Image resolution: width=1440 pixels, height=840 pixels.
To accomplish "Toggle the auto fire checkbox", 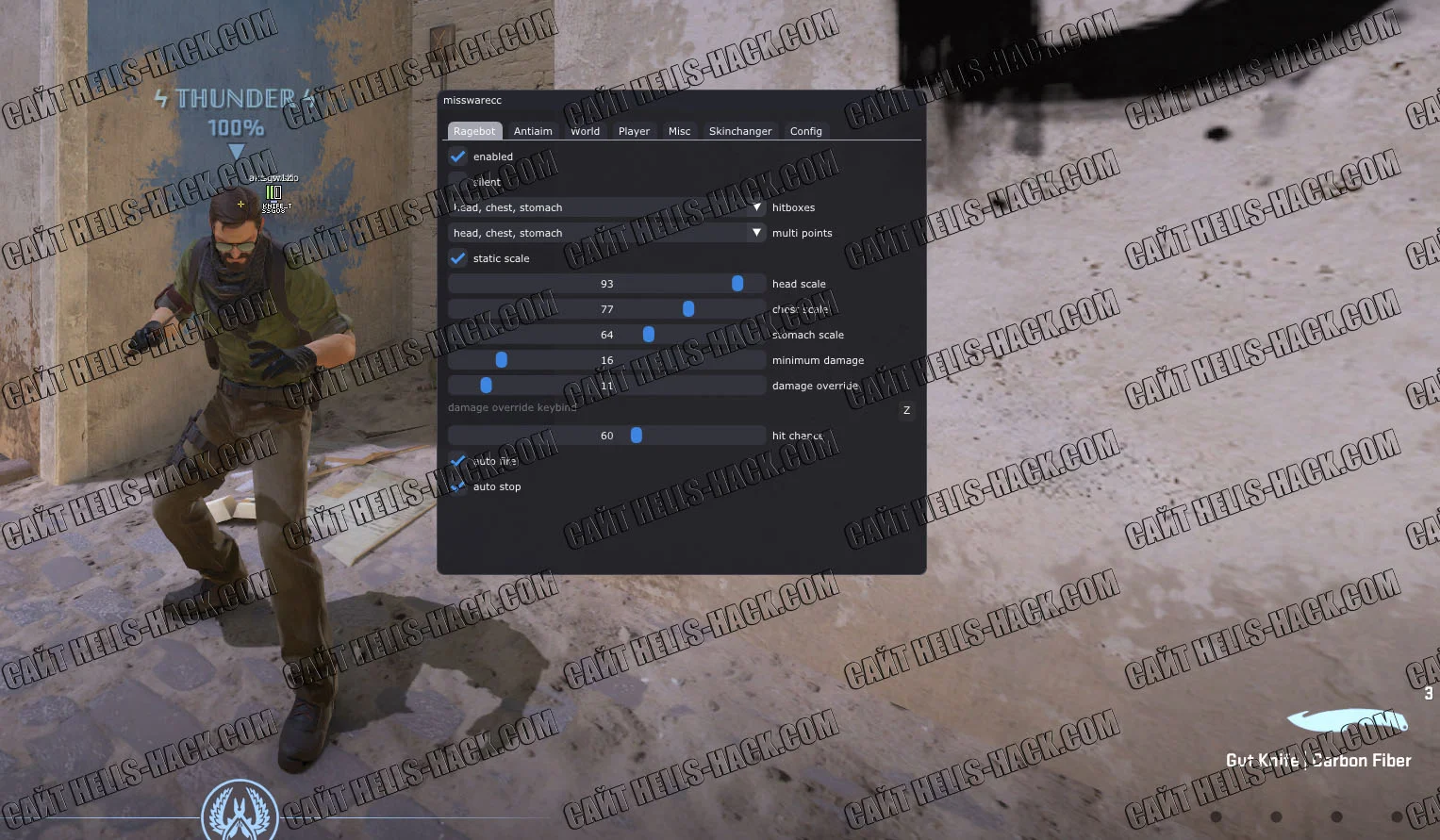I will pos(457,461).
